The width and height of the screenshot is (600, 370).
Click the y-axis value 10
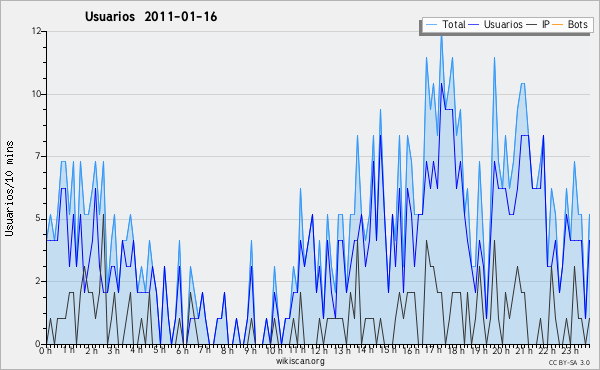[36, 94]
